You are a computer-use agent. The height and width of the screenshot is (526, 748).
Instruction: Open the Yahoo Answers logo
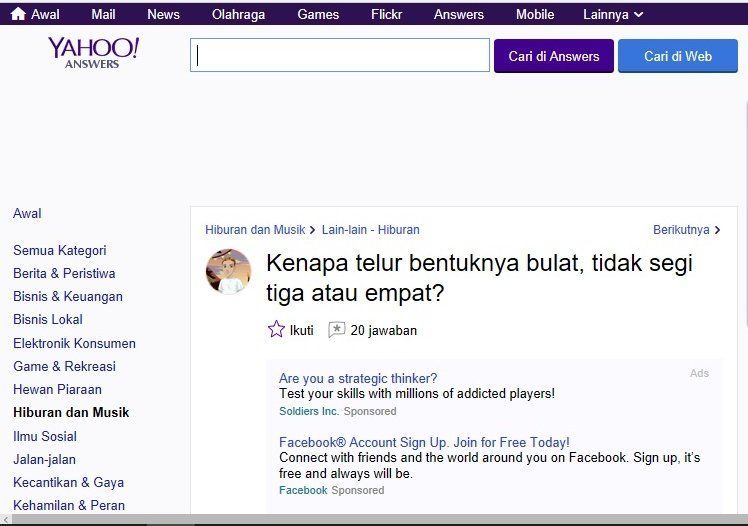[93, 53]
